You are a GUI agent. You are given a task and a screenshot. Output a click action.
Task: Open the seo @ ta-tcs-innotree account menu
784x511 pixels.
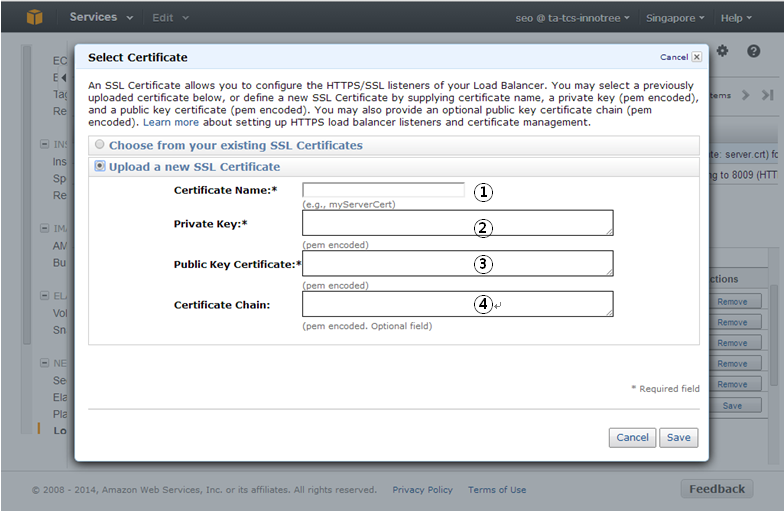(572, 18)
